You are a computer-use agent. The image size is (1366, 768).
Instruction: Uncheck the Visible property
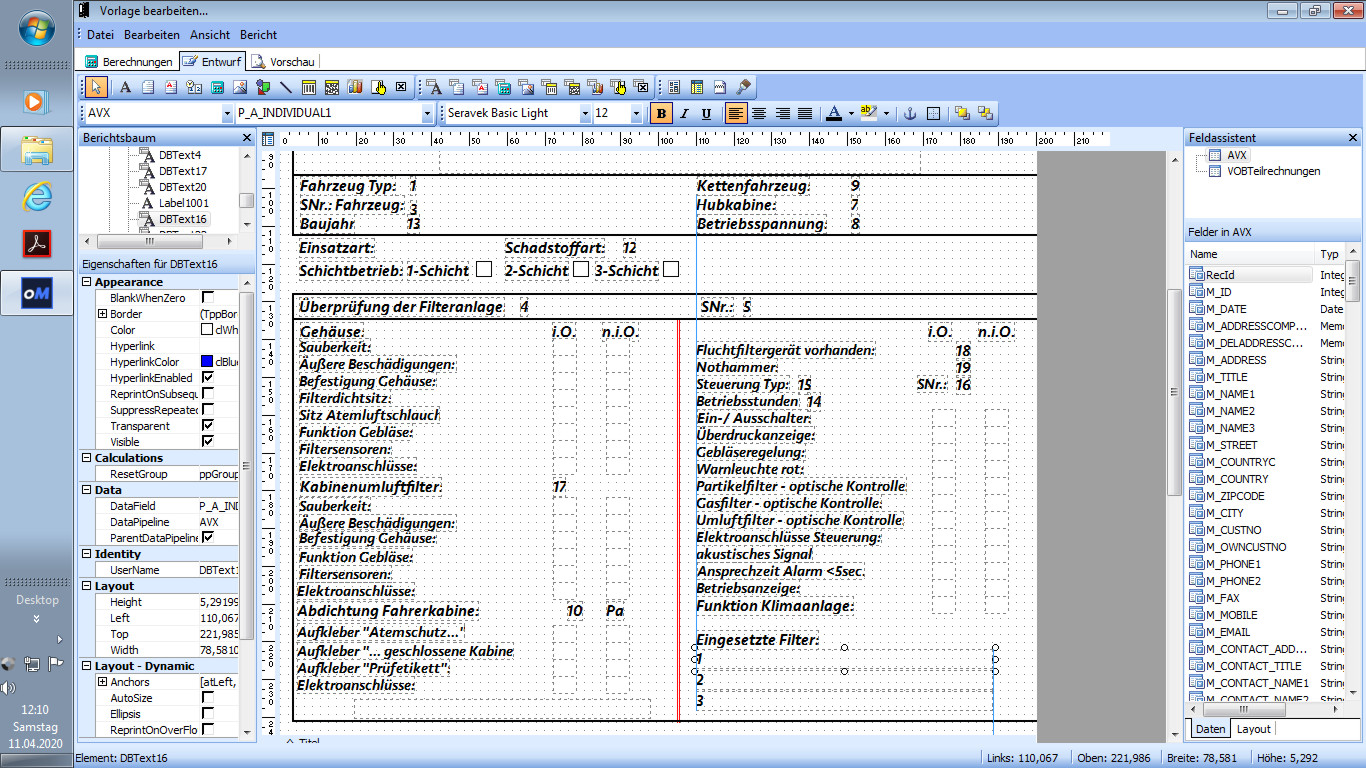coord(208,442)
